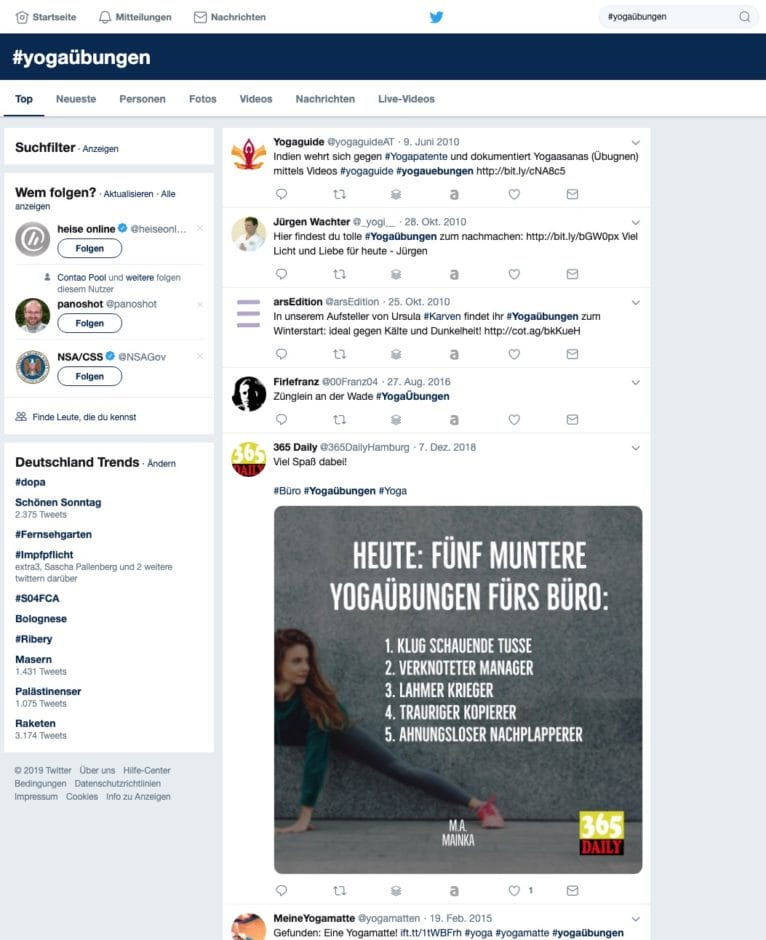Follow panoshot with the Folgen button
Viewport: 766px width, 940px height.
point(89,323)
